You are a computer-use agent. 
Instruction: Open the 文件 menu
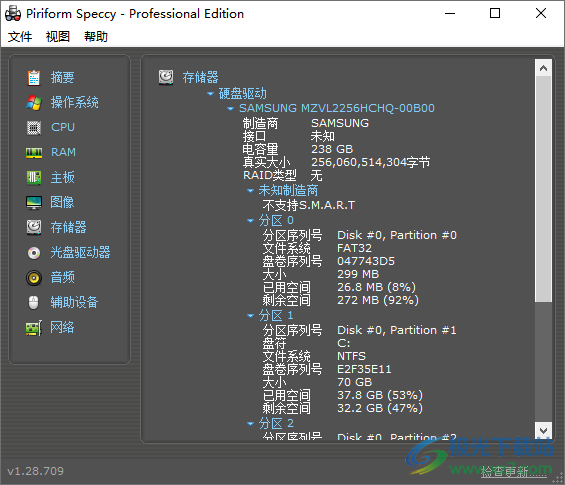tap(20, 36)
